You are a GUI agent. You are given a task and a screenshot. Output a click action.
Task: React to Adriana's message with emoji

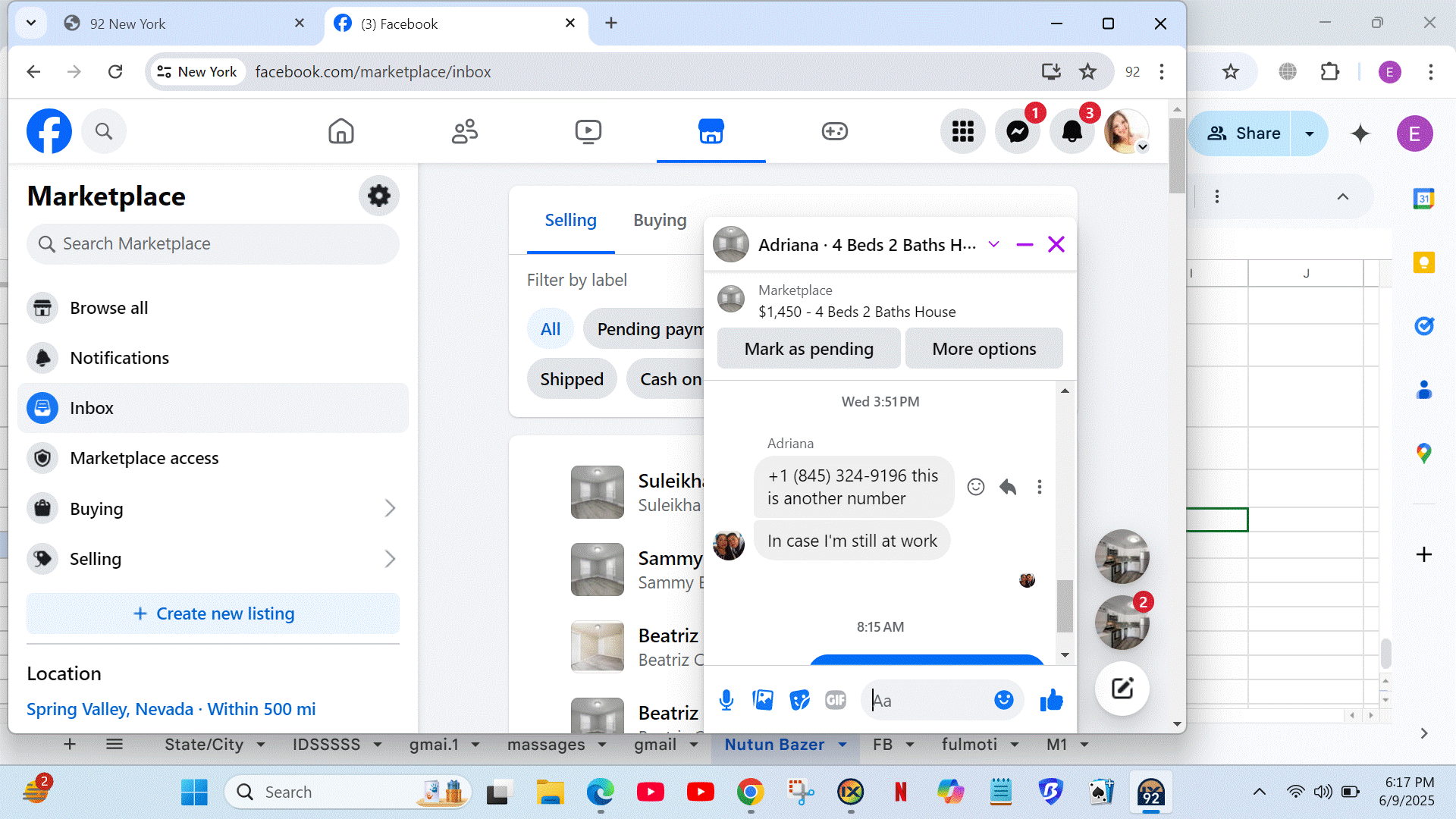coord(976,487)
